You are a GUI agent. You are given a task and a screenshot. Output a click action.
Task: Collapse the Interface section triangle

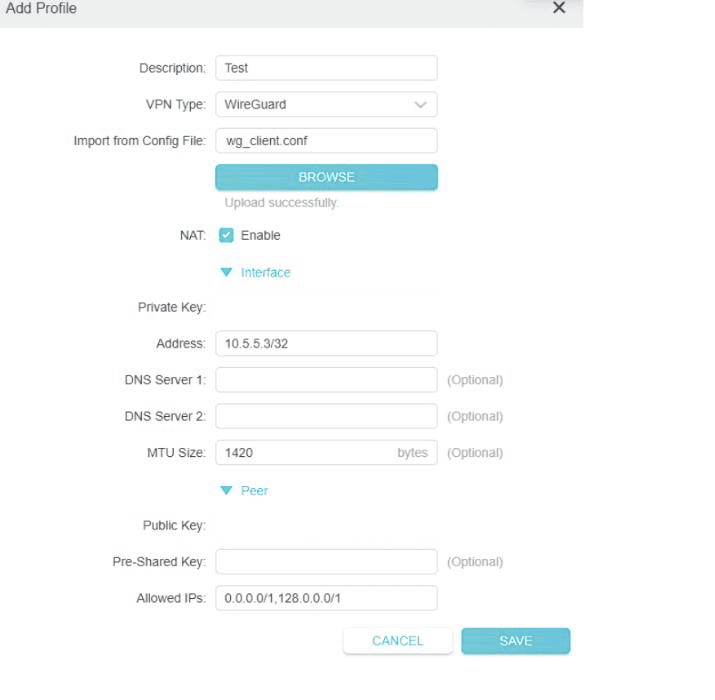click(226, 272)
